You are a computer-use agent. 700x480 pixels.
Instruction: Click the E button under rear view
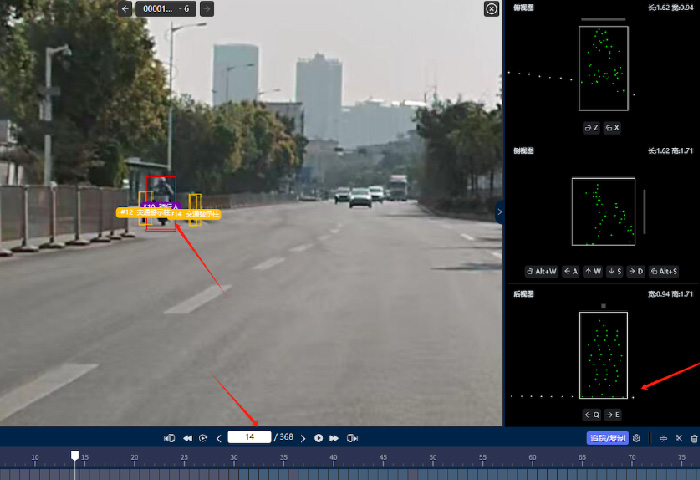[613, 414]
